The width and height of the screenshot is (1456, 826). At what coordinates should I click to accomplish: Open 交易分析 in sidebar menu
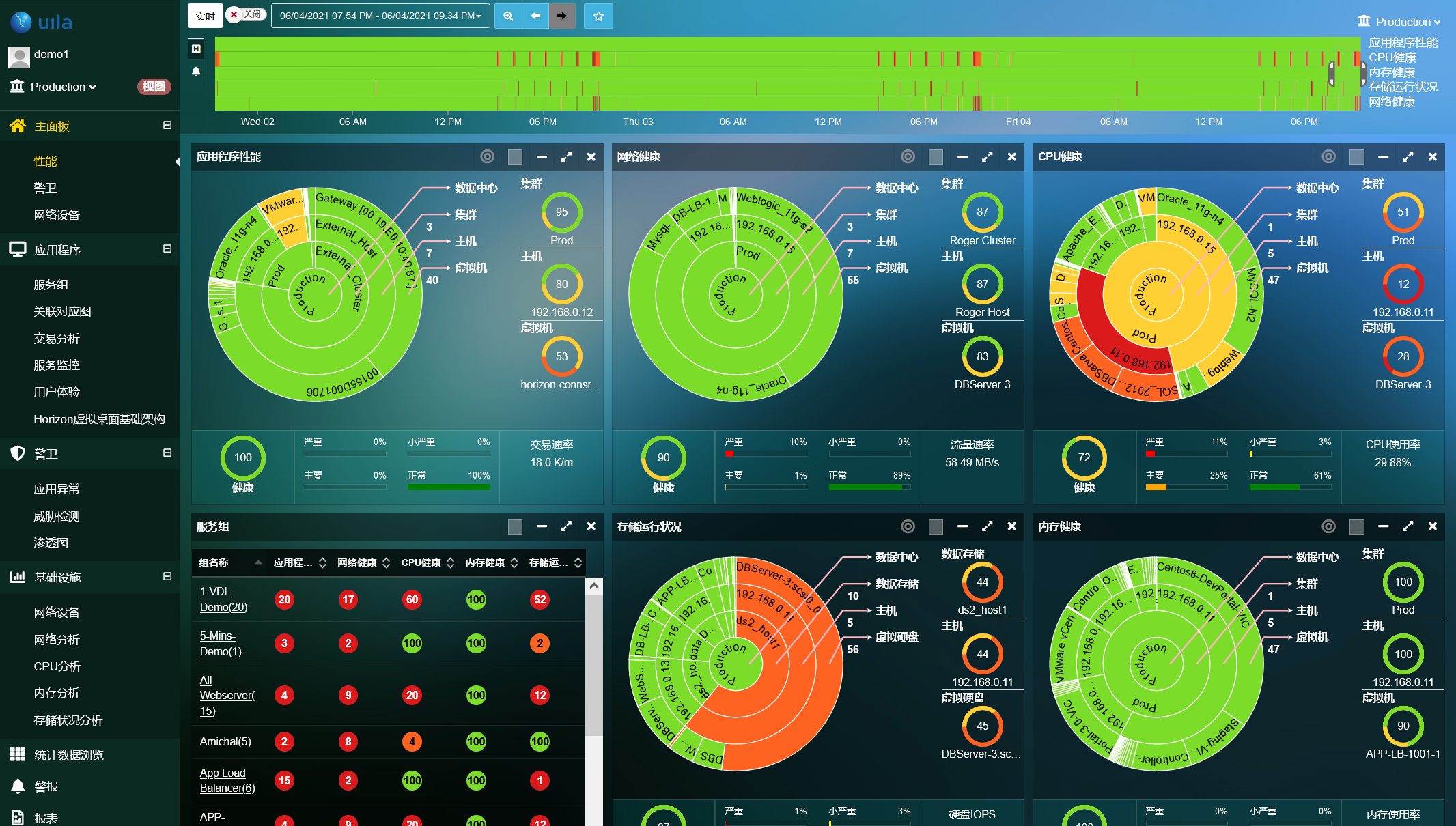57,339
